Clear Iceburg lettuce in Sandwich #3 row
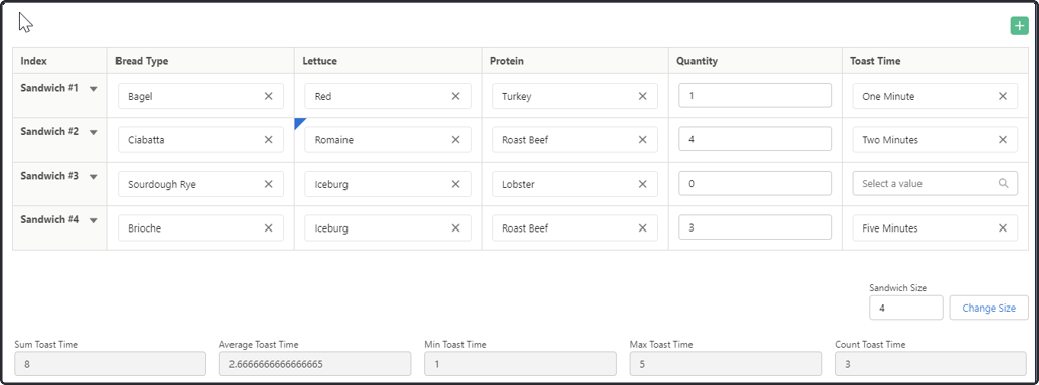 (456, 184)
